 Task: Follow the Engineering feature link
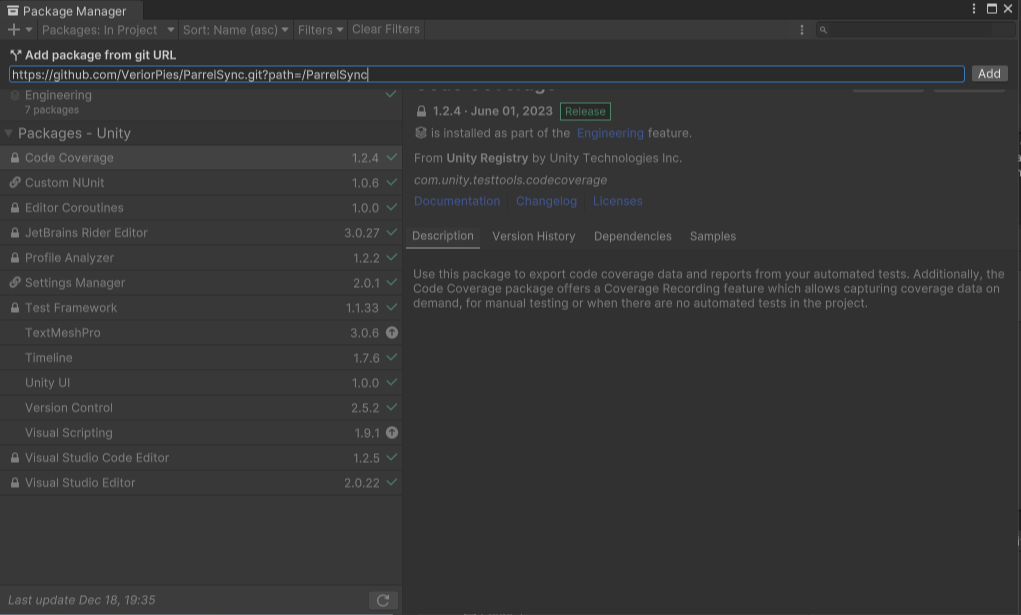[x=610, y=133]
